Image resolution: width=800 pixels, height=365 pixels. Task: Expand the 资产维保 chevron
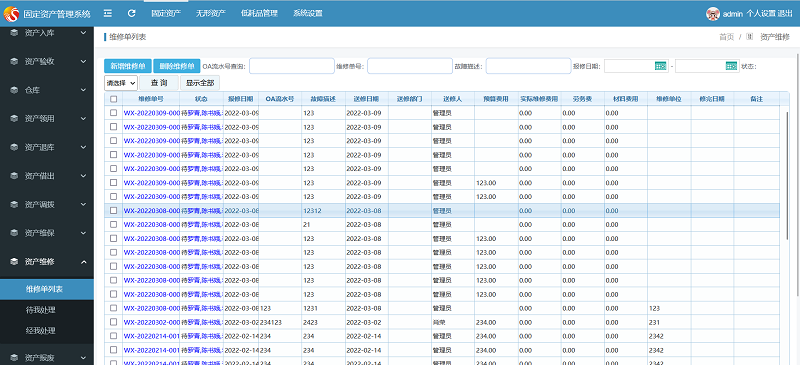tap(84, 233)
